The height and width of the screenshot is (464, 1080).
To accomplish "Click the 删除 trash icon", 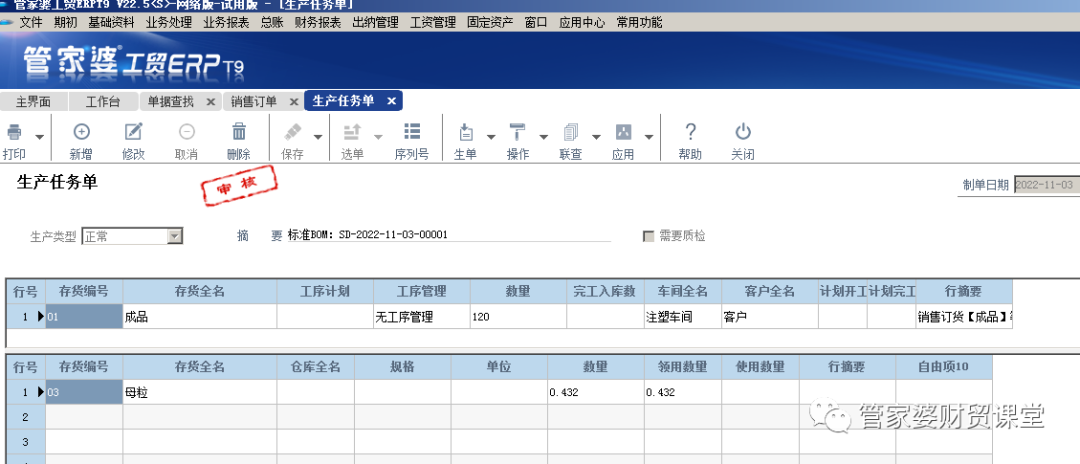I will pos(239,131).
